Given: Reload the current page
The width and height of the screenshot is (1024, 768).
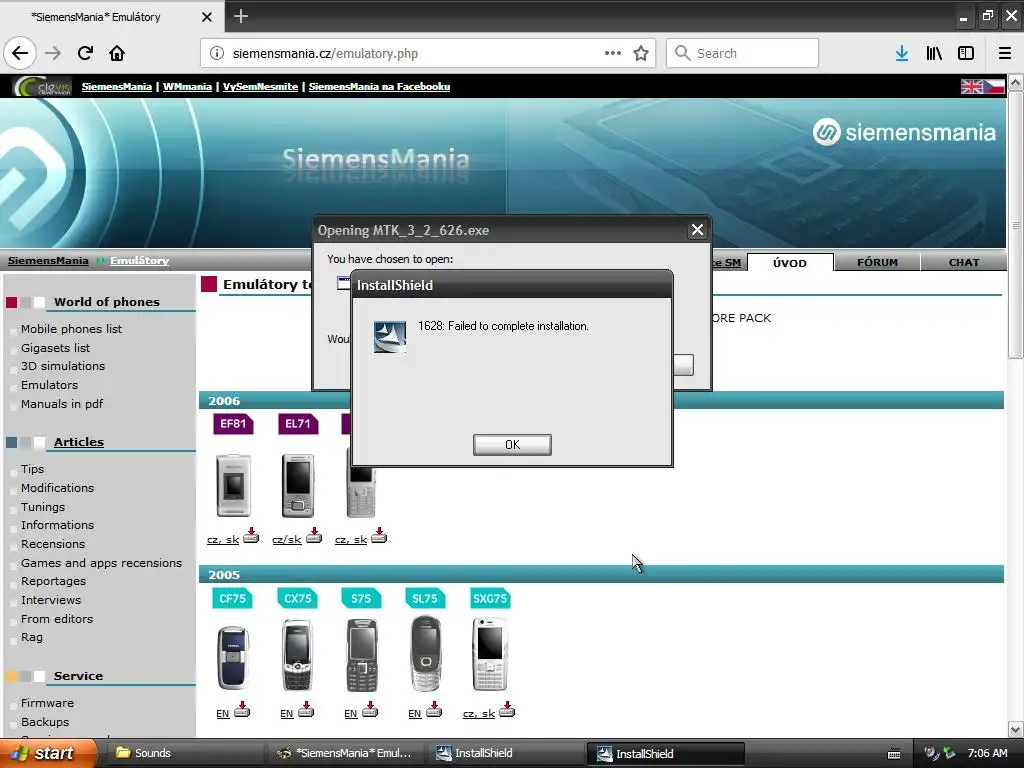Looking at the screenshot, I should click(x=85, y=53).
